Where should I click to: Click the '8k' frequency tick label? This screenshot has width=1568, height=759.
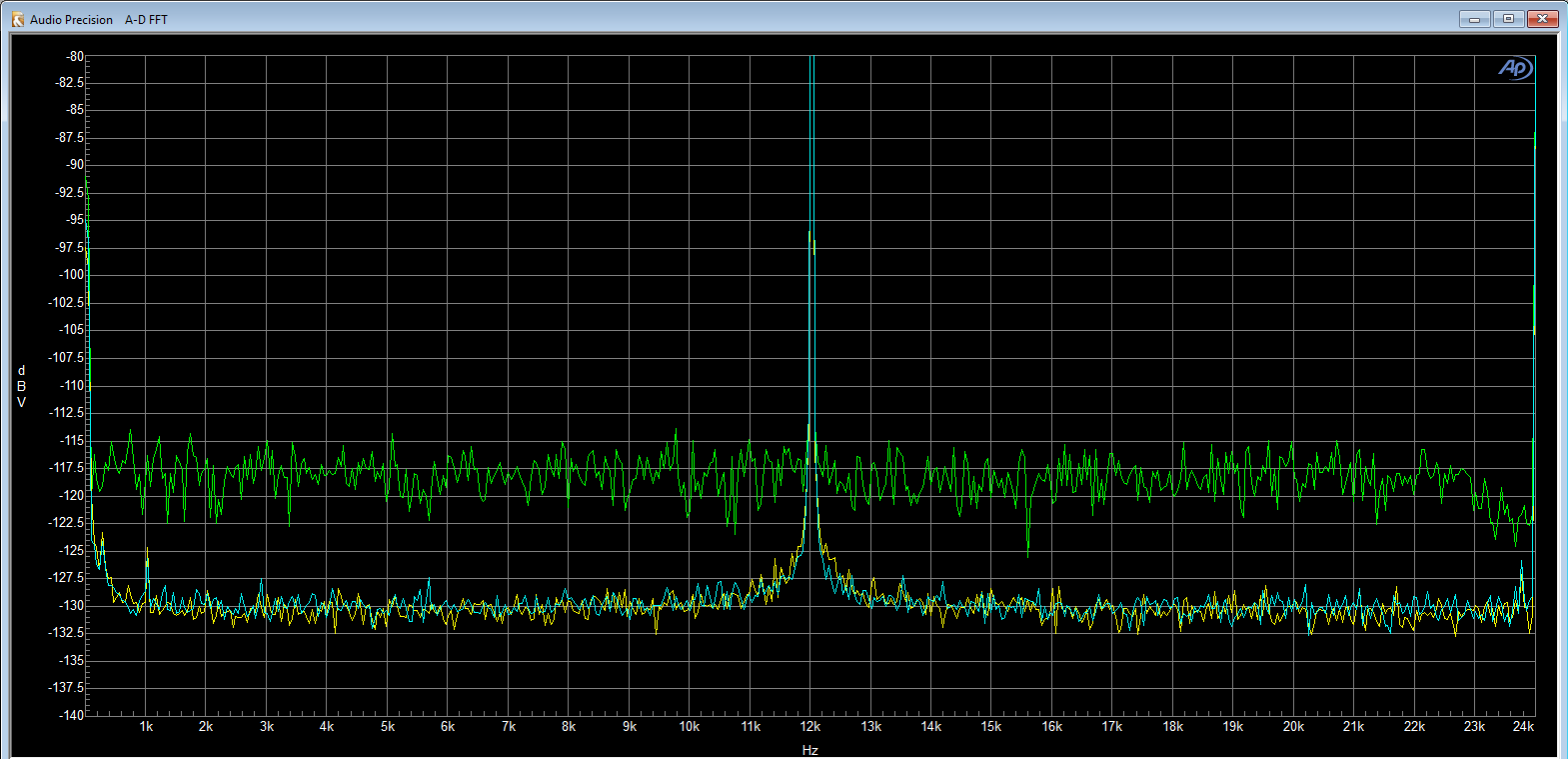click(x=569, y=727)
